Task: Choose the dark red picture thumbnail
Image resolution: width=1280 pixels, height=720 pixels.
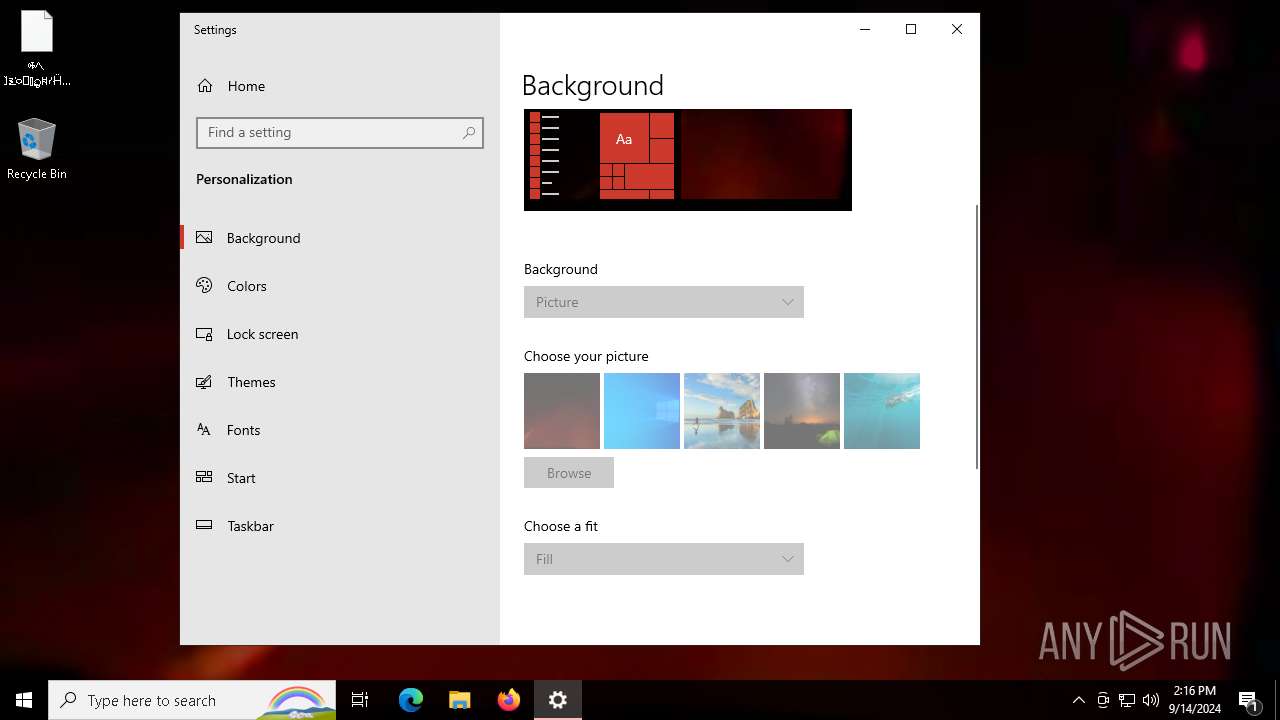Action: tap(562, 411)
